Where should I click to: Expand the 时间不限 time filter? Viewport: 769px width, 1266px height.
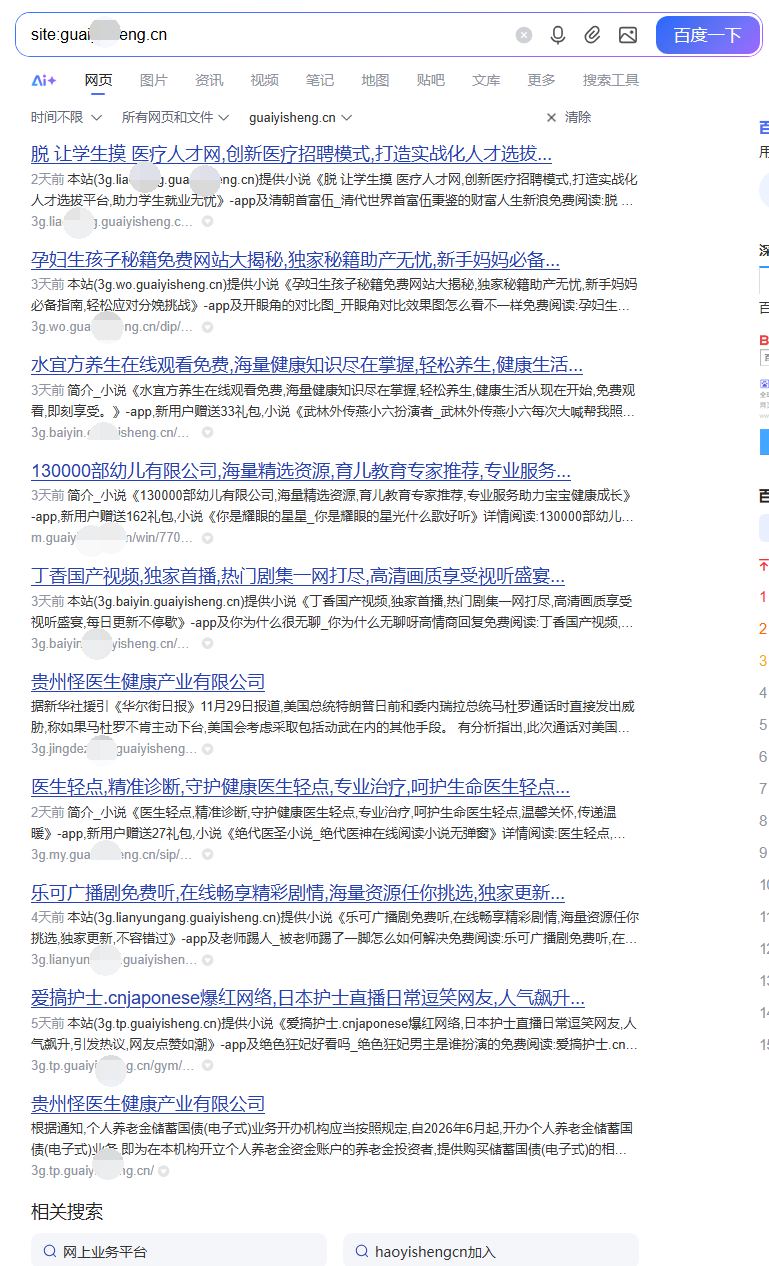tap(66, 117)
